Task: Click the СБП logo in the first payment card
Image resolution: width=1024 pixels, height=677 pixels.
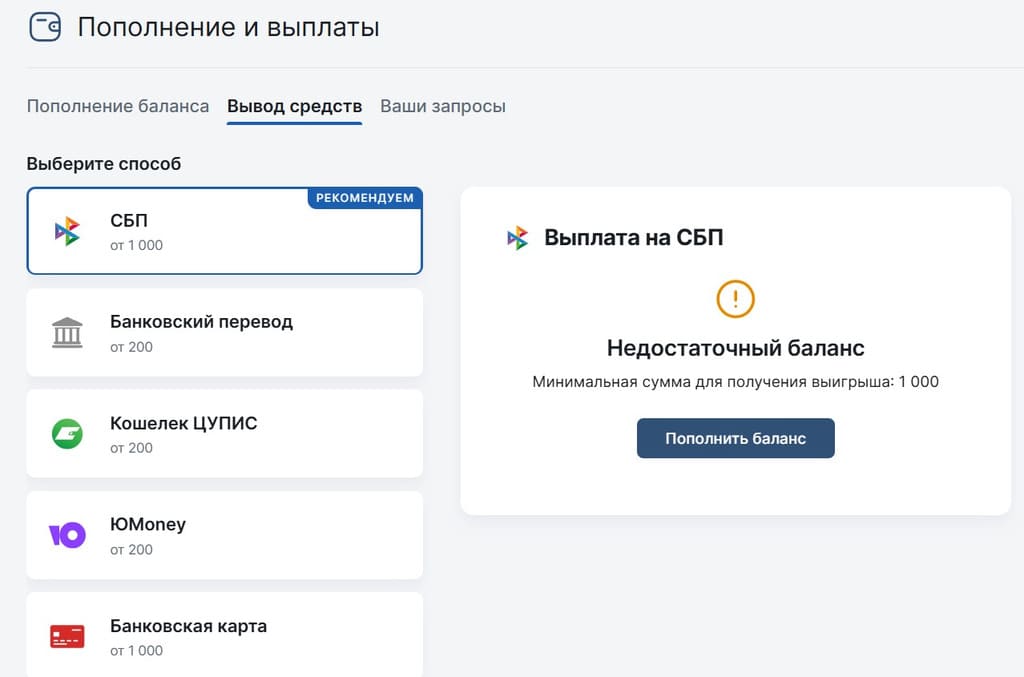Action: tap(67, 231)
